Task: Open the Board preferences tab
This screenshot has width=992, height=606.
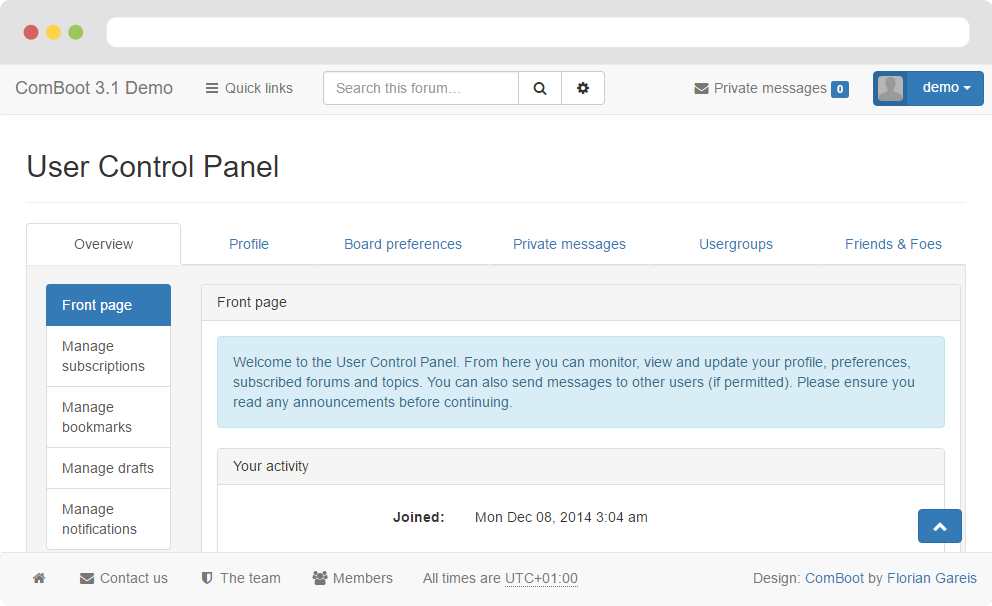Action: pyautogui.click(x=403, y=244)
